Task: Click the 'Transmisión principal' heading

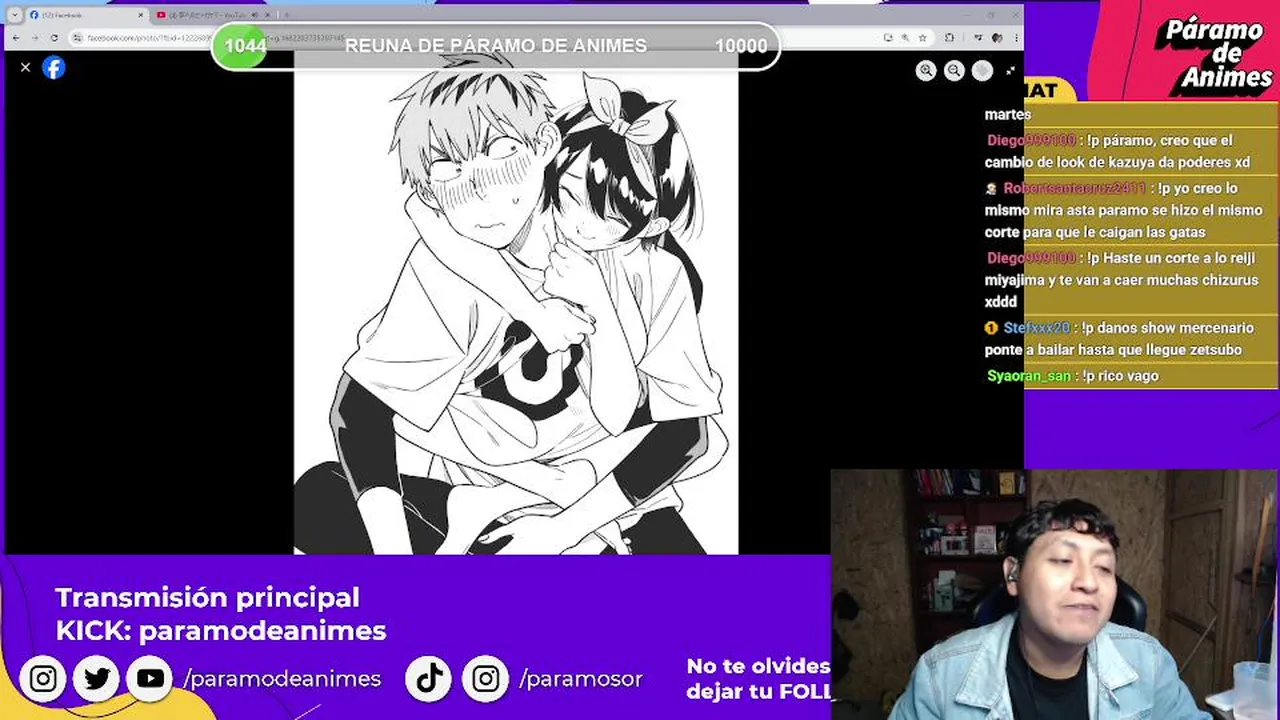Action: click(x=207, y=598)
